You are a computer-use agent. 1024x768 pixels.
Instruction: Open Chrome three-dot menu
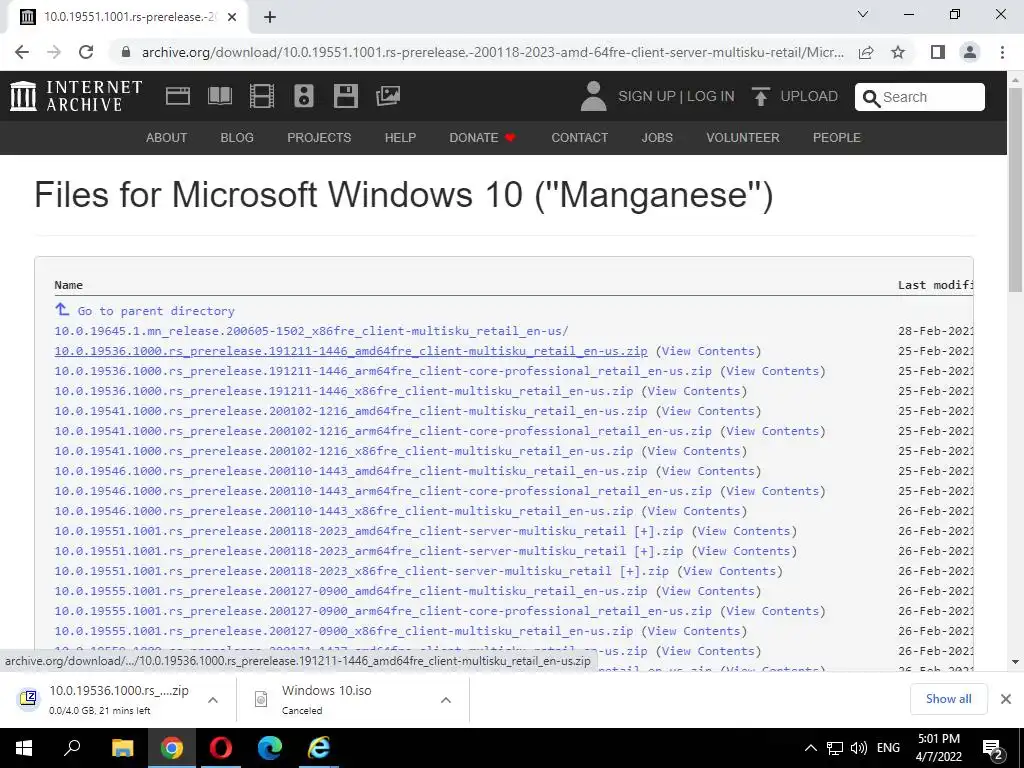pos(1002,52)
